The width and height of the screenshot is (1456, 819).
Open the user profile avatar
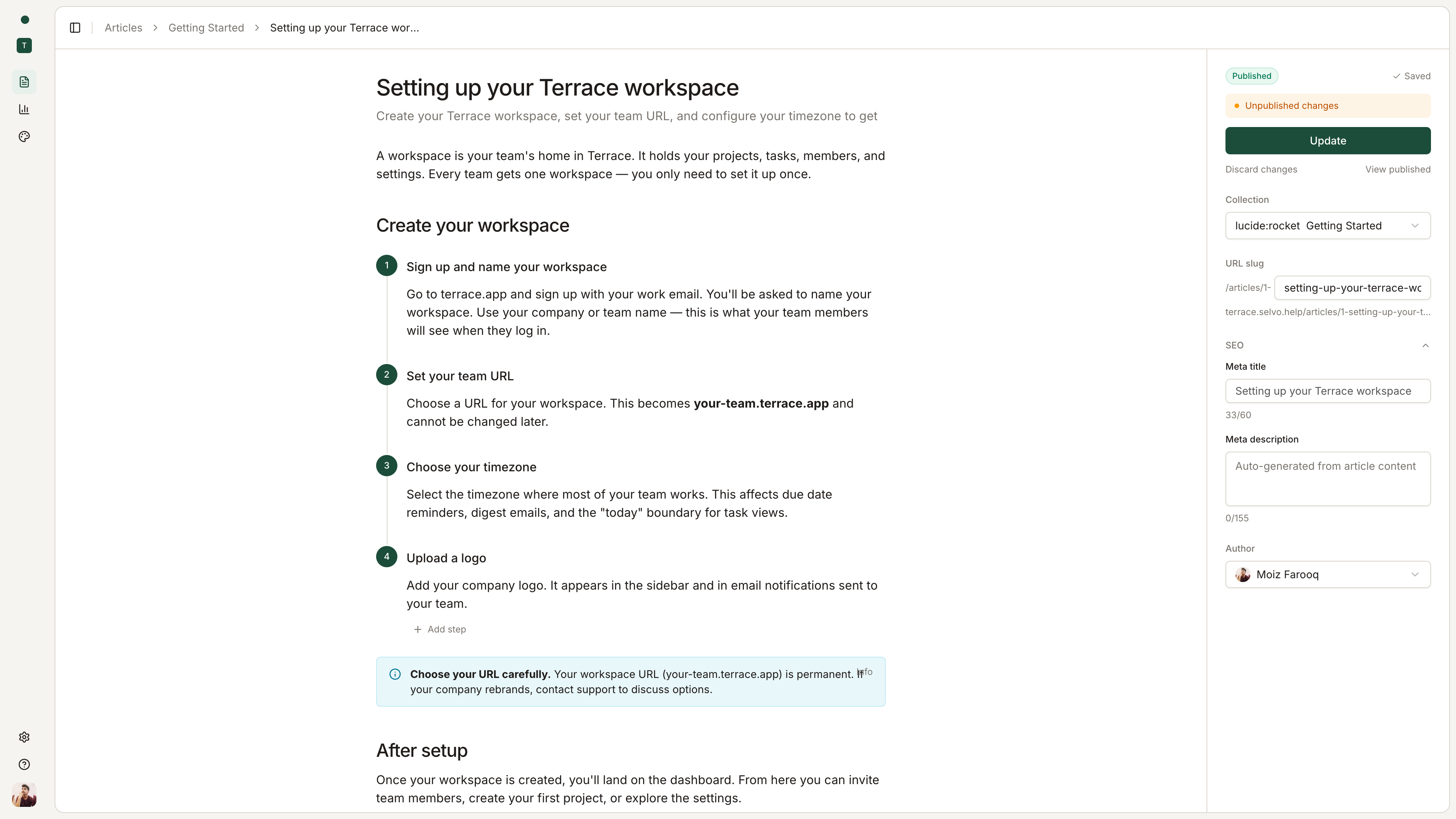click(x=24, y=795)
